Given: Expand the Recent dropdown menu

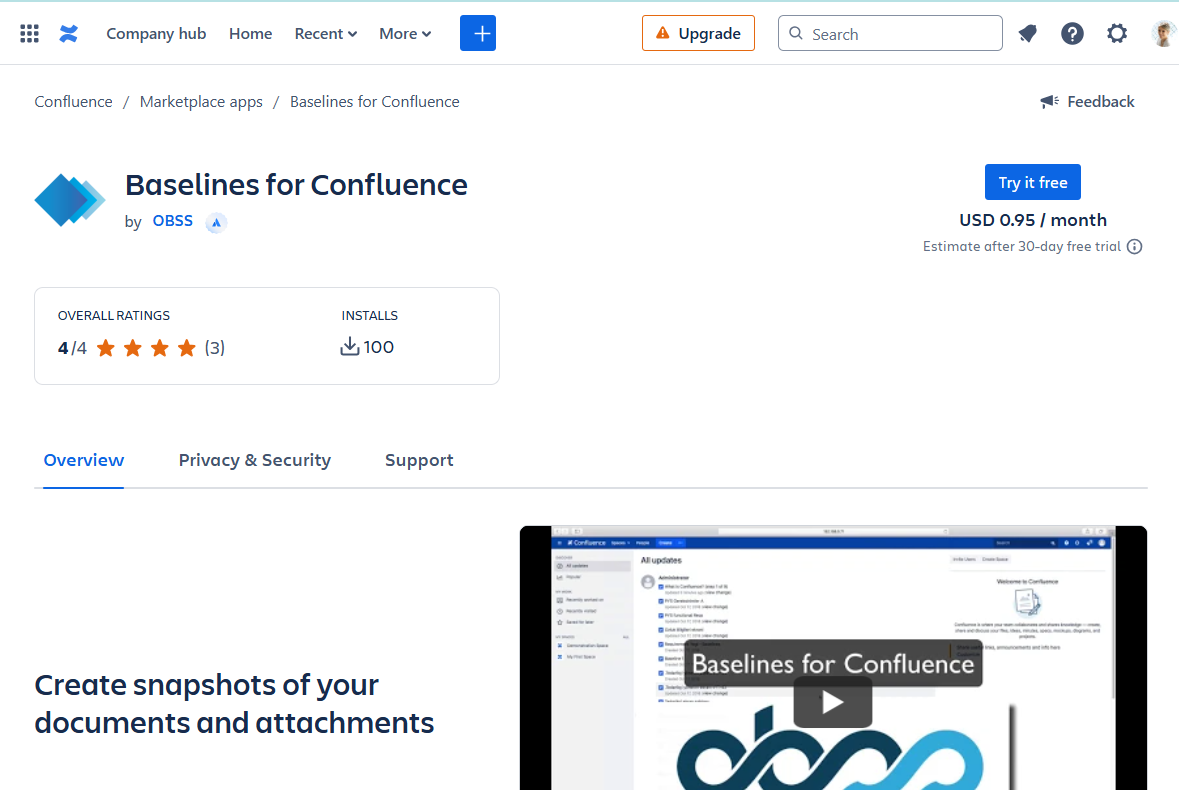Looking at the screenshot, I should point(325,34).
